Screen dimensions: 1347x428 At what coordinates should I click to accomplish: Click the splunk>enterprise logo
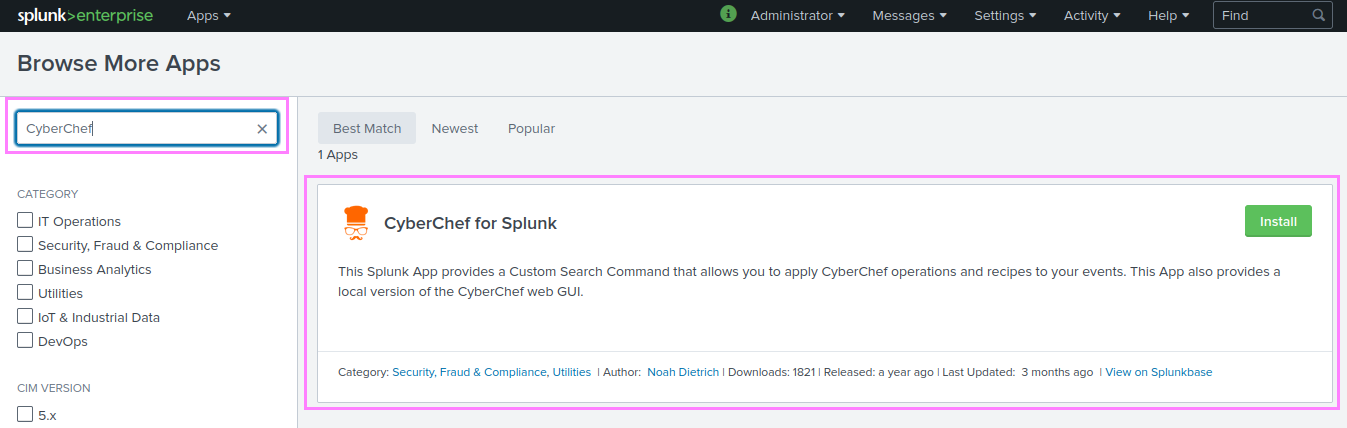pos(87,16)
